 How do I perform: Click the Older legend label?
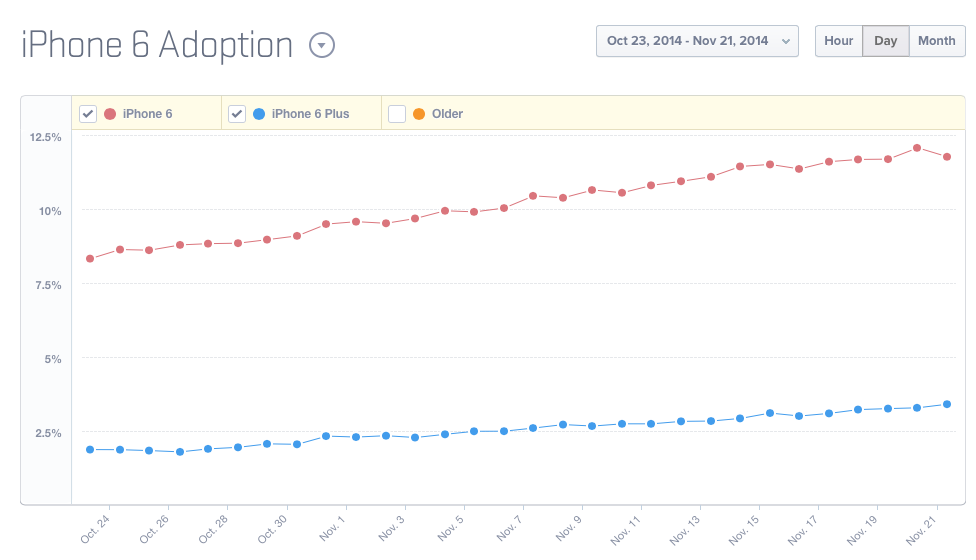click(447, 114)
